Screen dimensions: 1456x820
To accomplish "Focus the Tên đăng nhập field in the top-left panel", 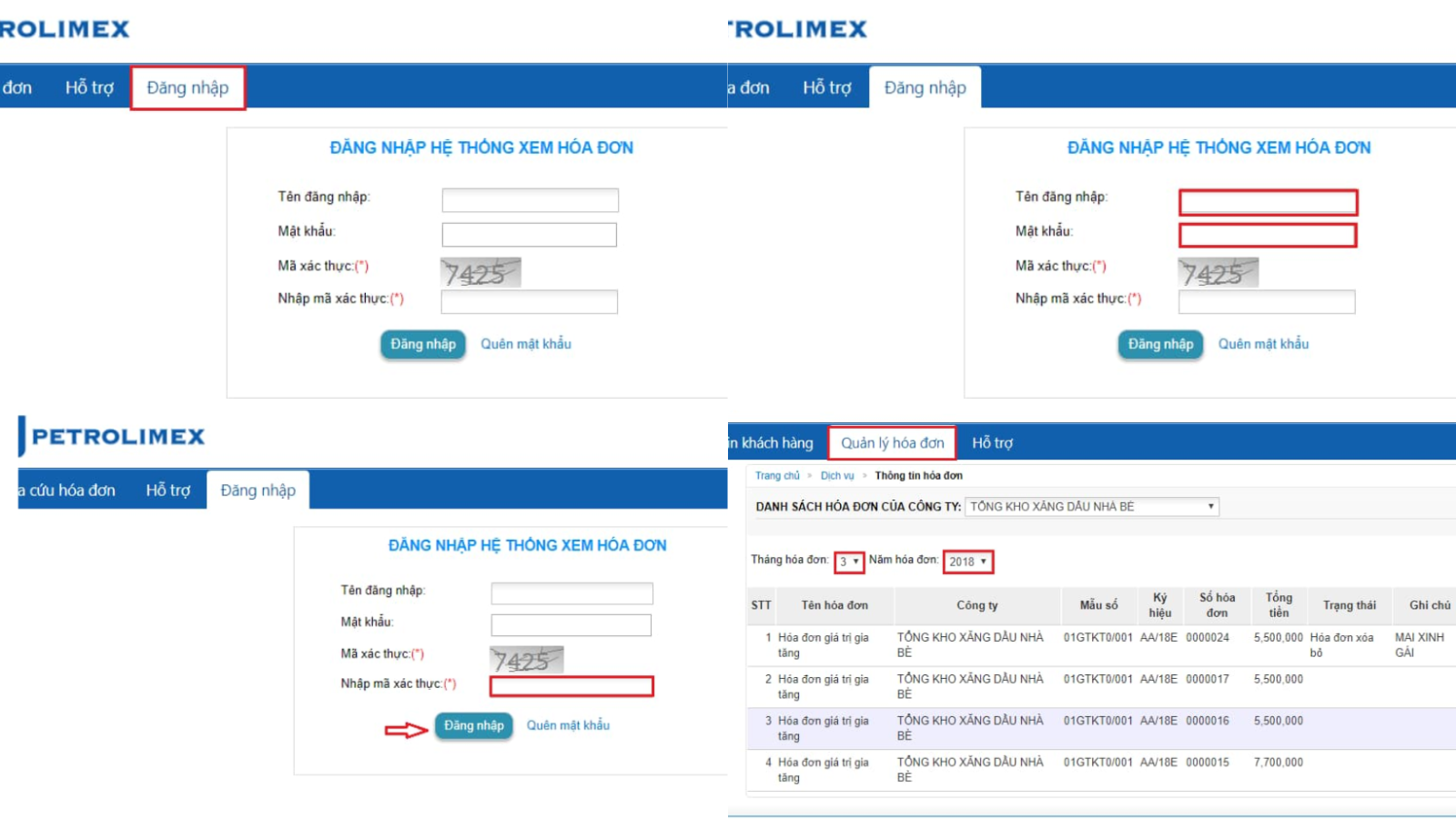I will (531, 200).
